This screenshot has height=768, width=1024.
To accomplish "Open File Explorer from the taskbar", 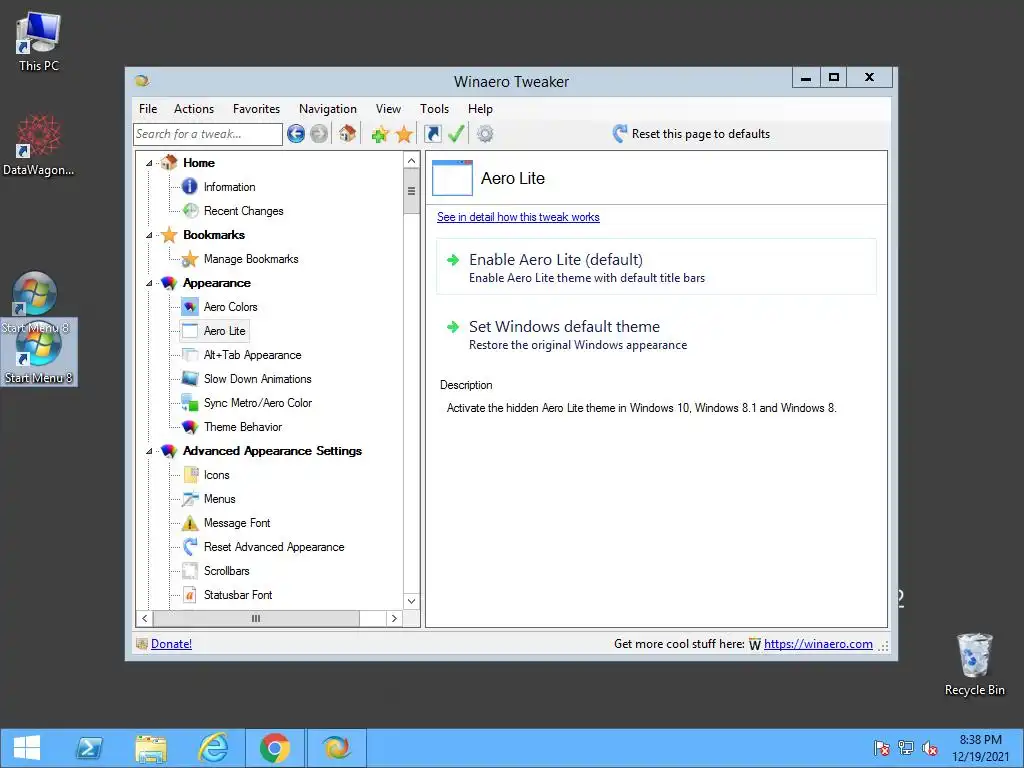I will [151, 748].
